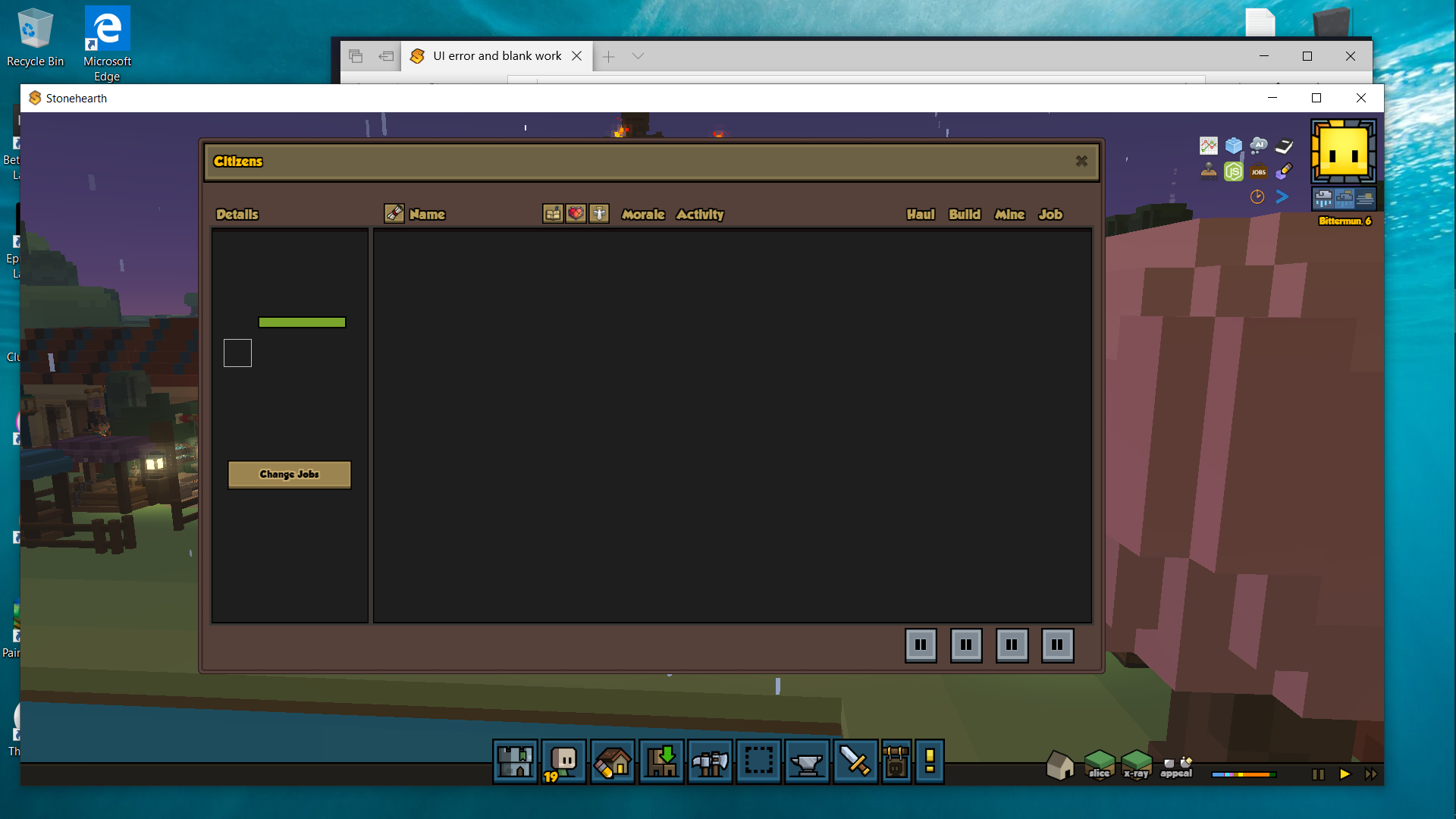Click the green health bar in Details

tap(302, 322)
